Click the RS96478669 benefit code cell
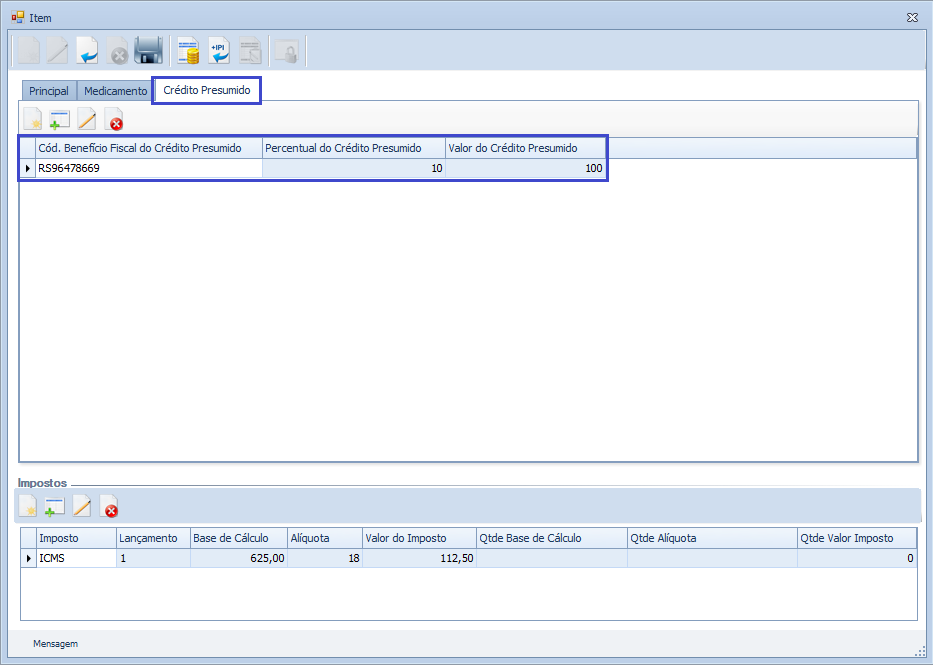 point(148,169)
